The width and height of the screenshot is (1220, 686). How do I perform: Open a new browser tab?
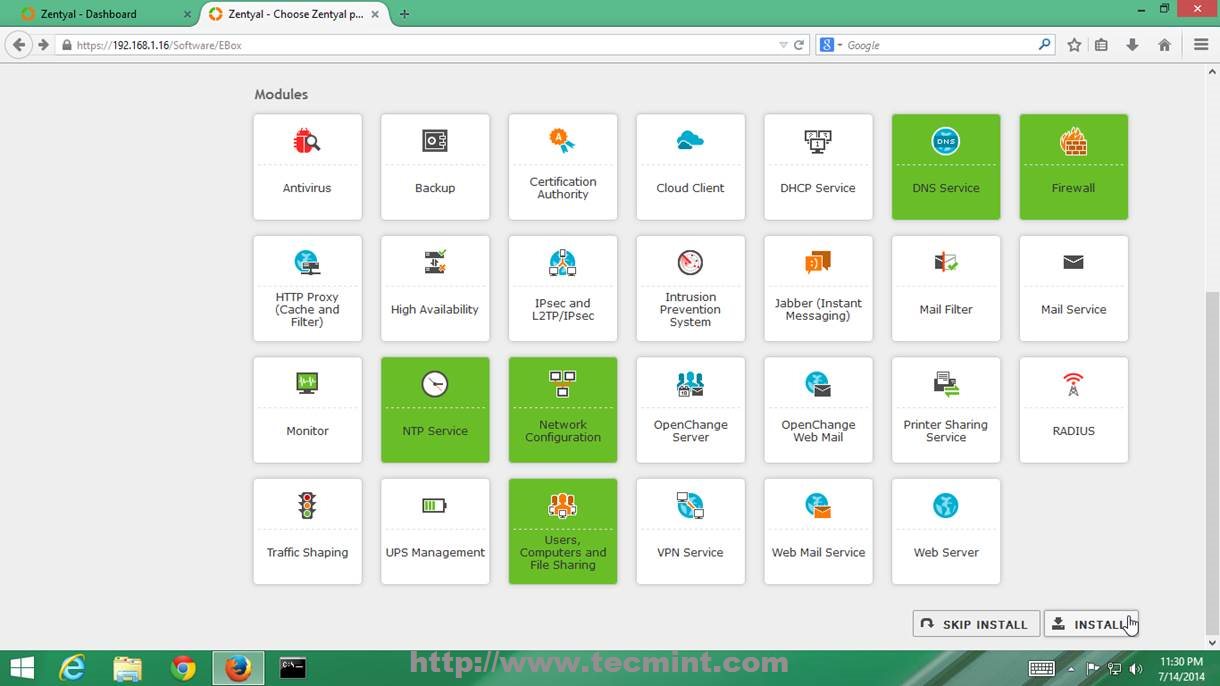pos(404,14)
